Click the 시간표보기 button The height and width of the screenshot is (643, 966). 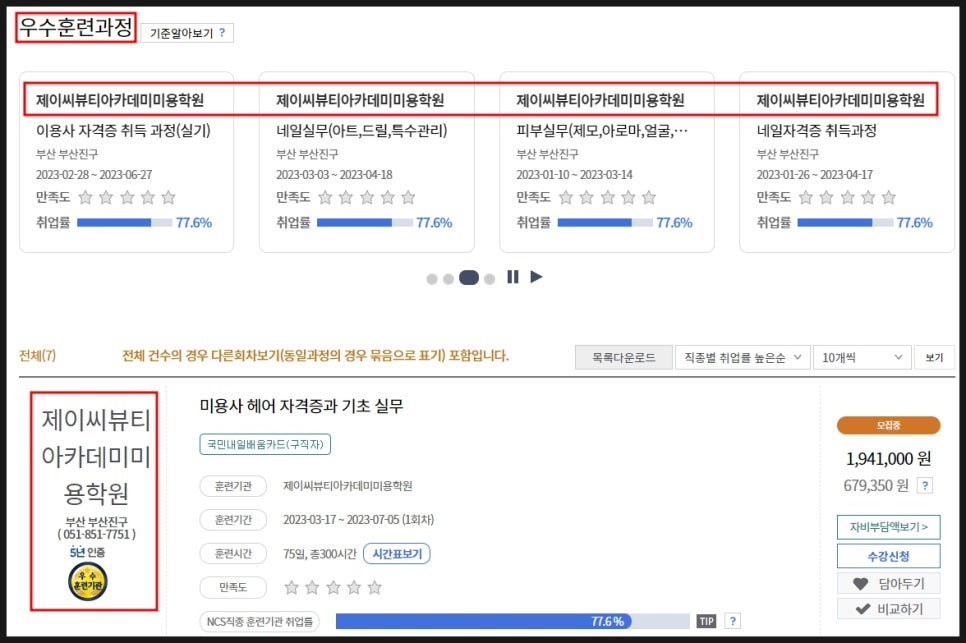[397, 554]
